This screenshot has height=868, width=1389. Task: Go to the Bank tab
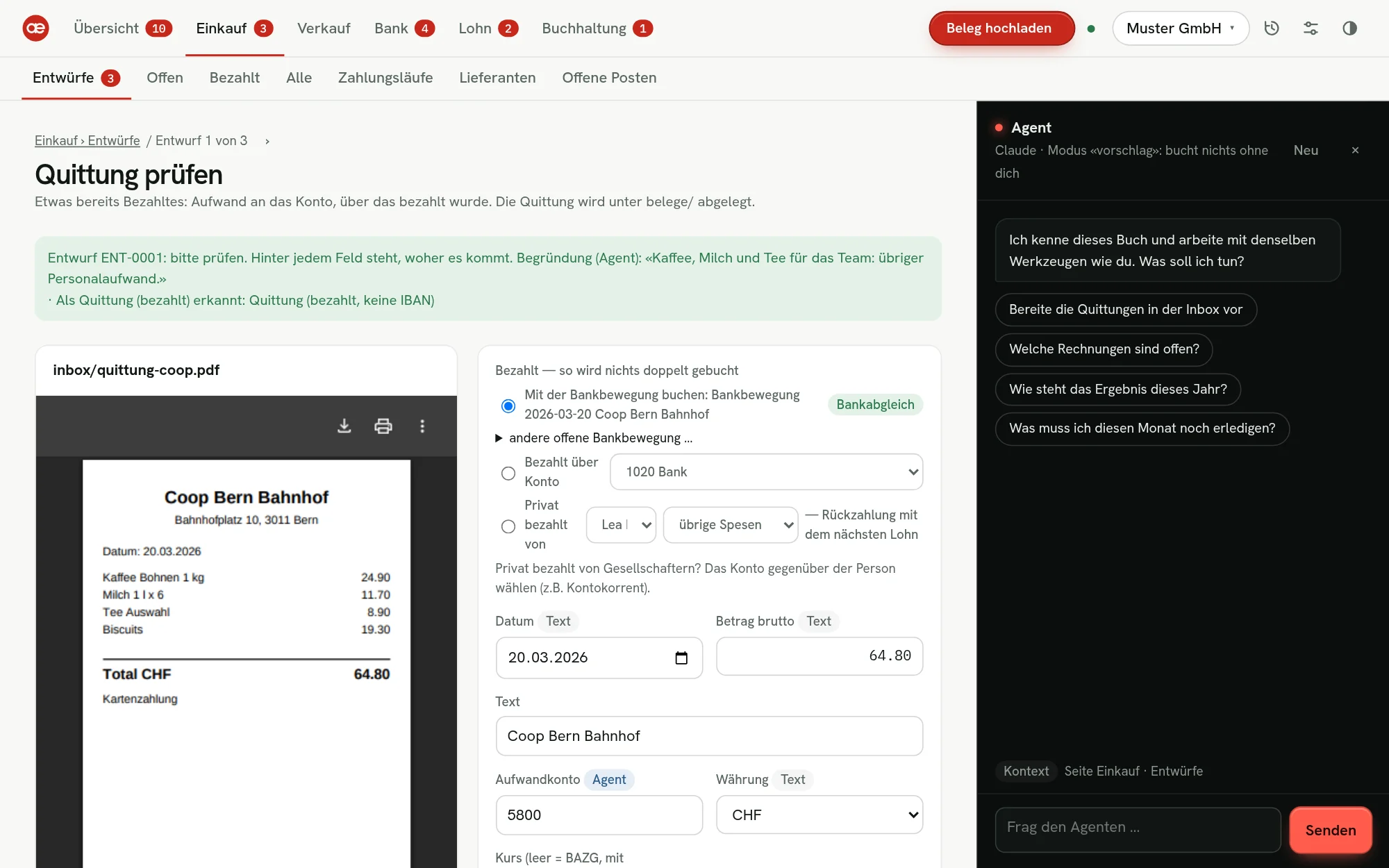click(x=404, y=28)
